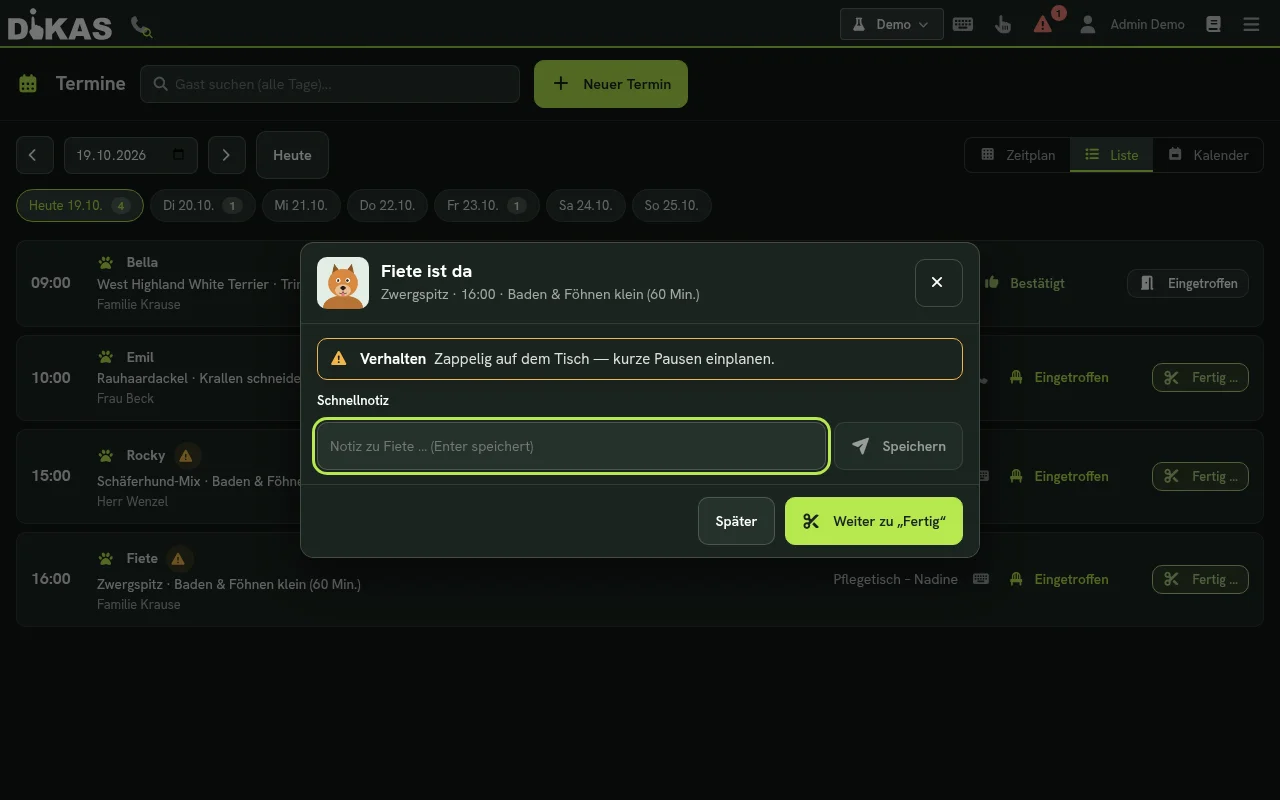Click the Weiter zu „Fertig“ button
This screenshot has width=1280, height=800.
point(874,521)
